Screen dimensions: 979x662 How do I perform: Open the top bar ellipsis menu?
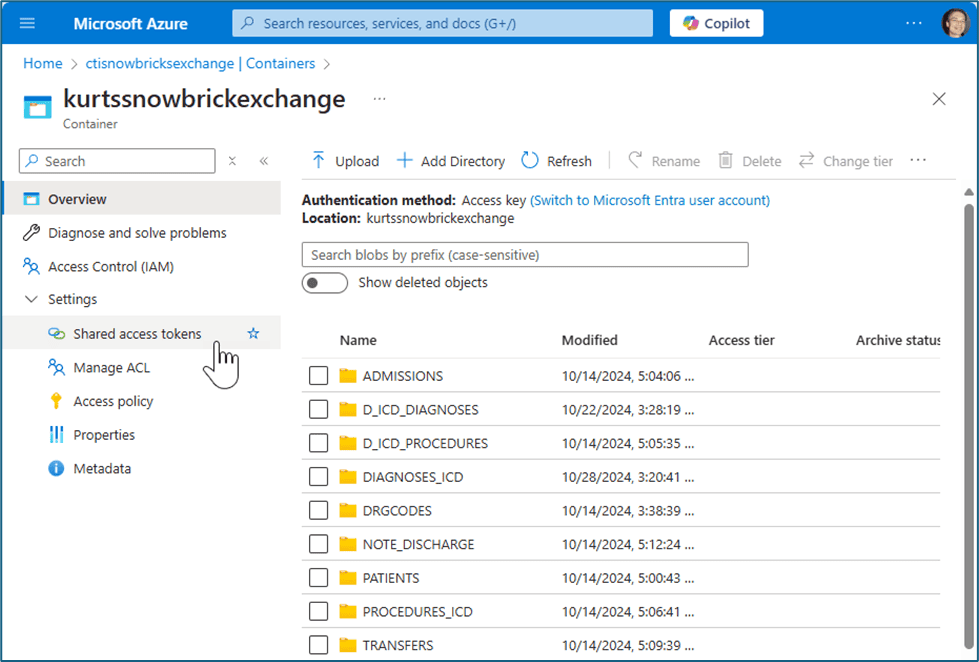point(913,23)
